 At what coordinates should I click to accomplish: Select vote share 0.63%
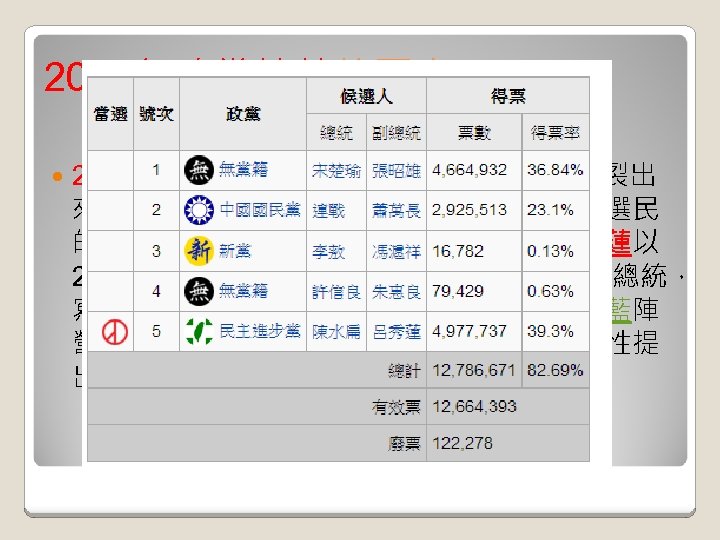click(550, 291)
